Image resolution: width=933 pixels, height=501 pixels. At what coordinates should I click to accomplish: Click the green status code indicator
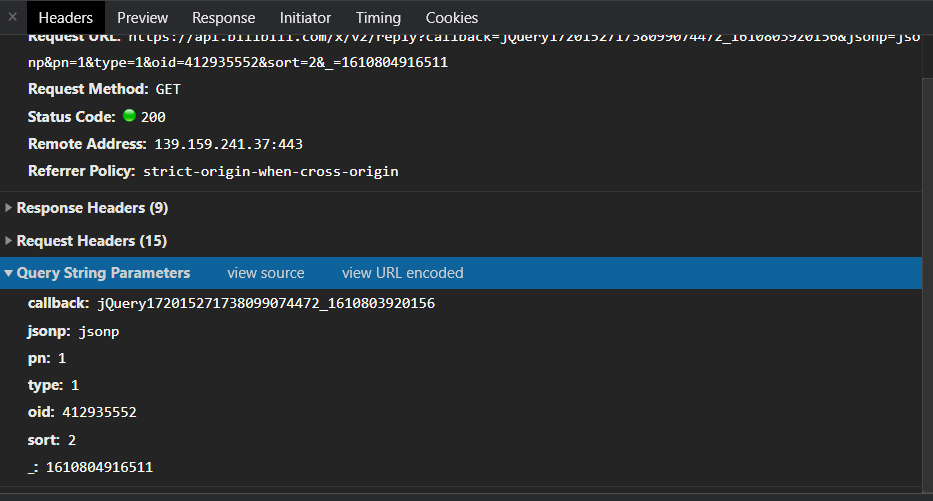129,116
